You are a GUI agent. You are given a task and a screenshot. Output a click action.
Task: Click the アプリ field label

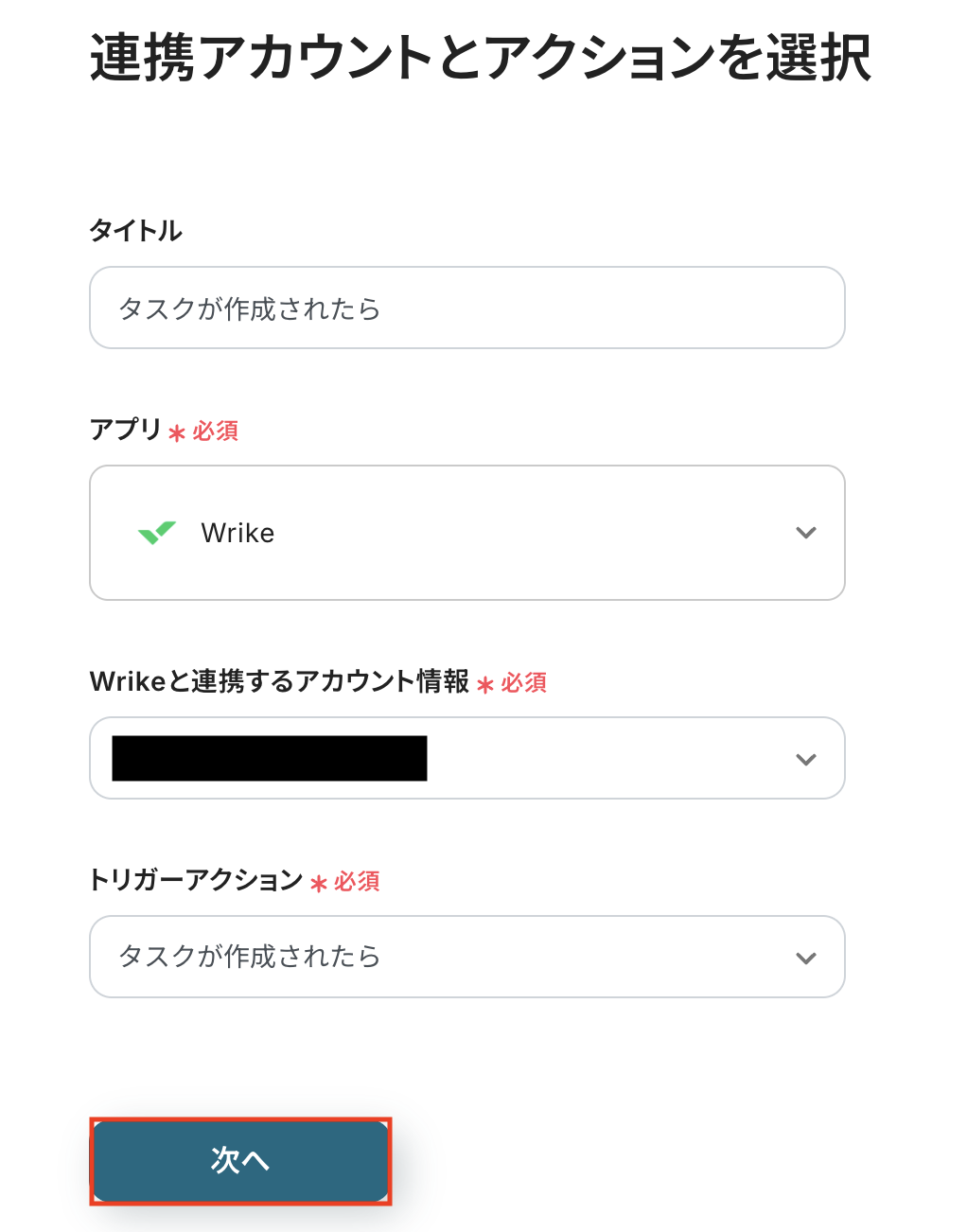(126, 430)
